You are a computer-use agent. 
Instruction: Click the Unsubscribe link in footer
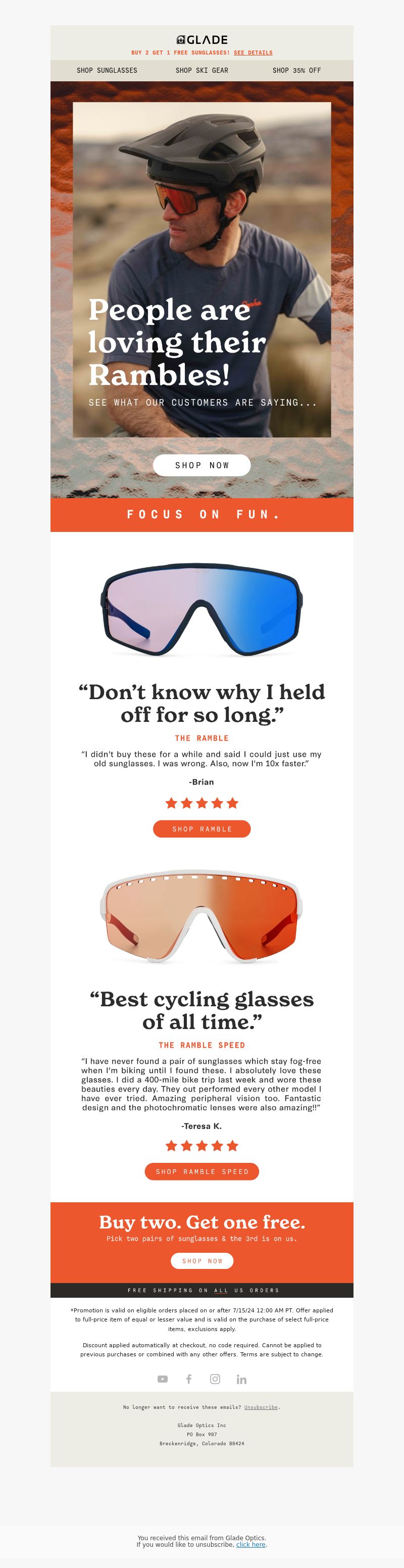click(261, 1407)
